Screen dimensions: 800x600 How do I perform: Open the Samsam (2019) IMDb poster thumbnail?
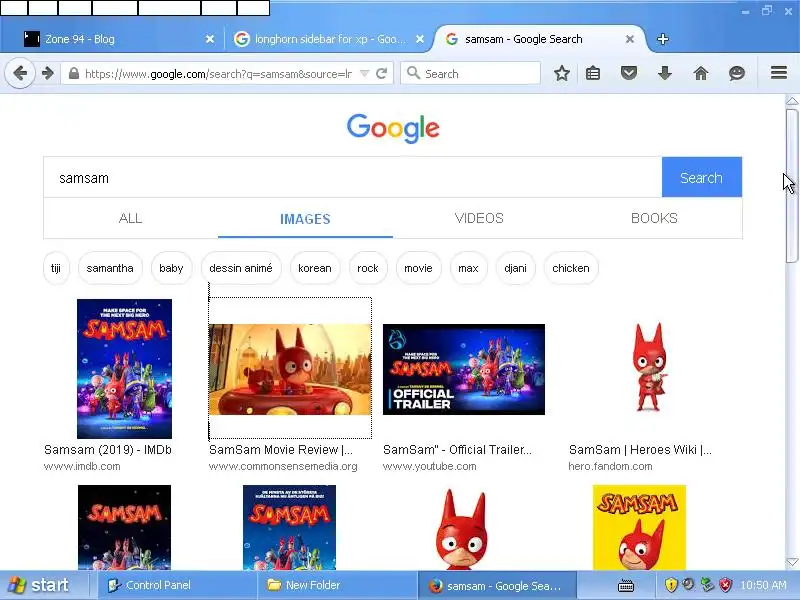[124, 369]
